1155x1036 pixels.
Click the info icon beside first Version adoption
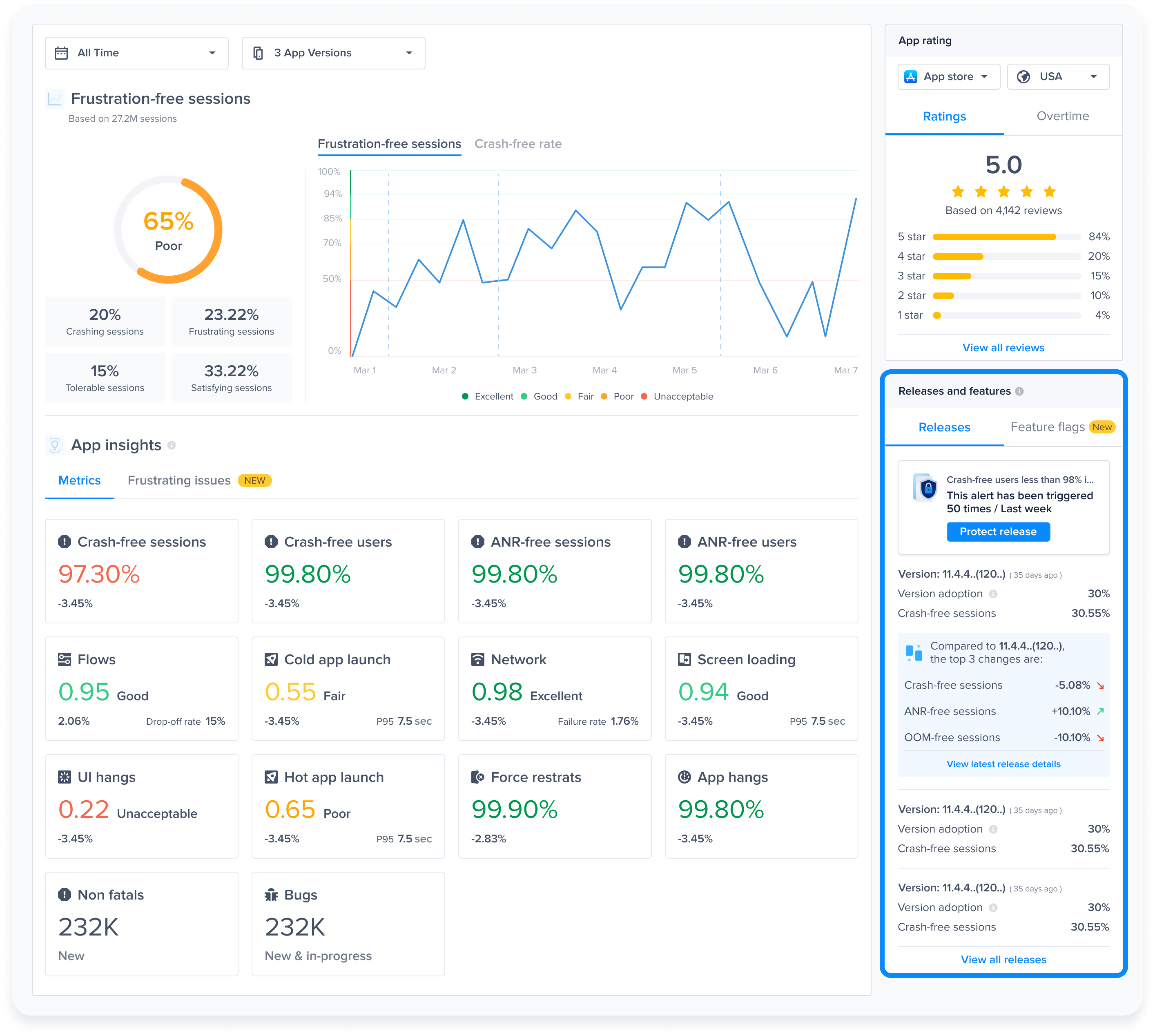coord(993,594)
